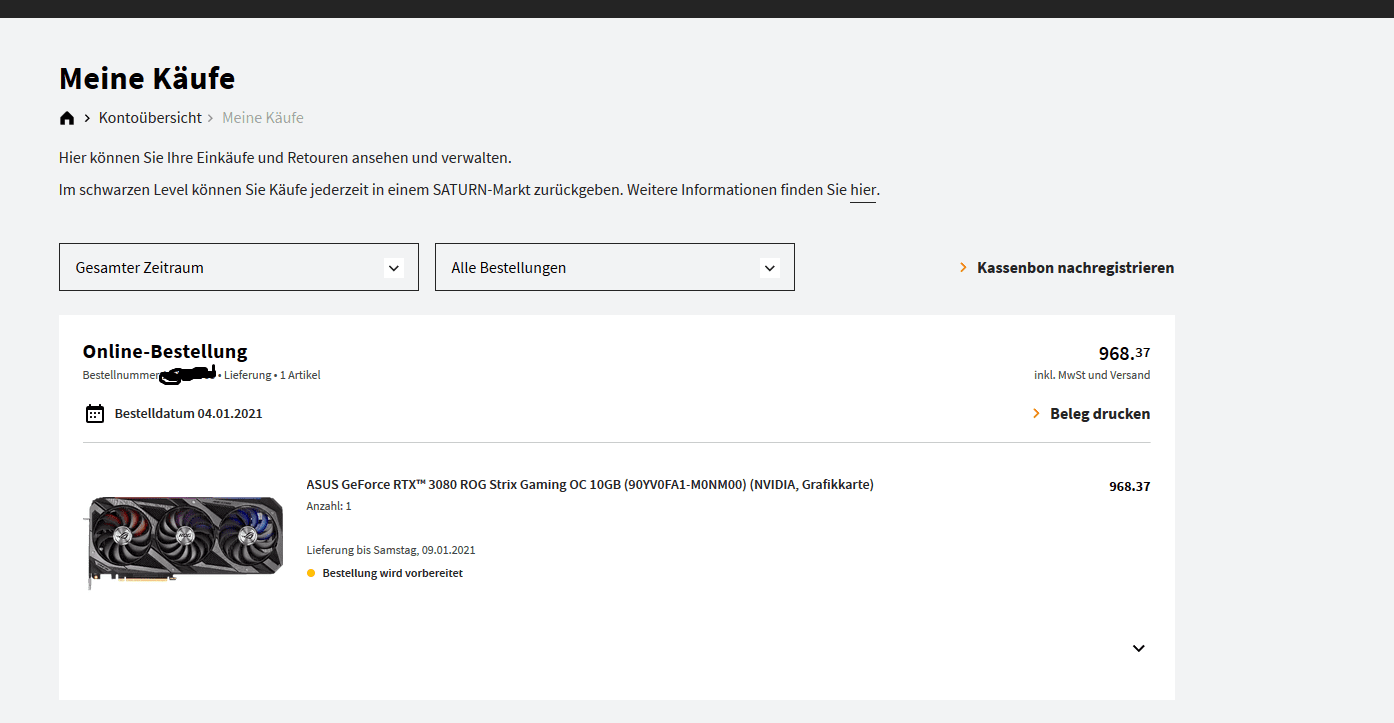The height and width of the screenshot is (723, 1394).
Task: Click the Meine Käufe breadcrumb item
Action: [x=262, y=118]
